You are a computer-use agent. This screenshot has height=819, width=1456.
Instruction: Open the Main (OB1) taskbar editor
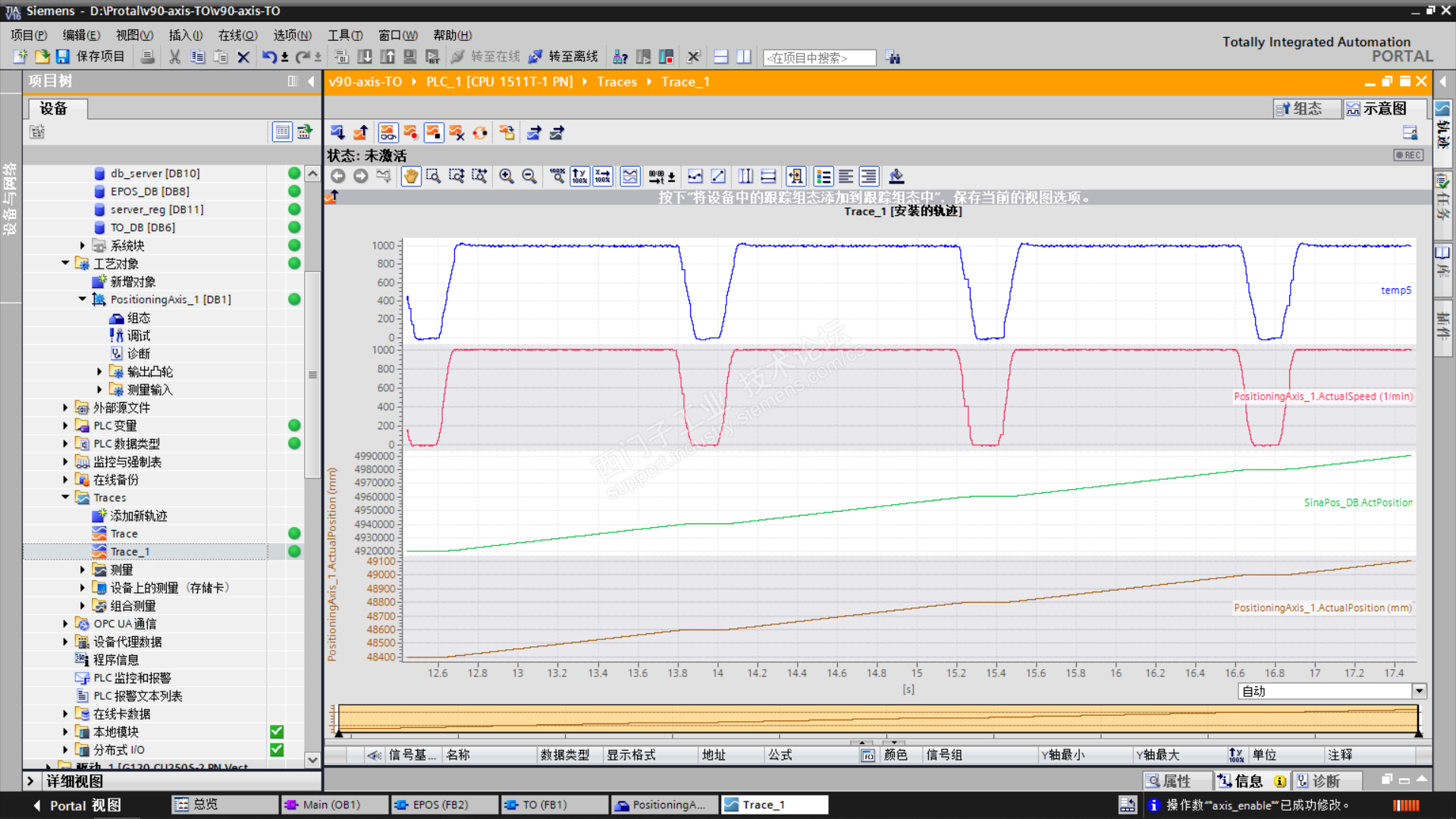[331, 805]
